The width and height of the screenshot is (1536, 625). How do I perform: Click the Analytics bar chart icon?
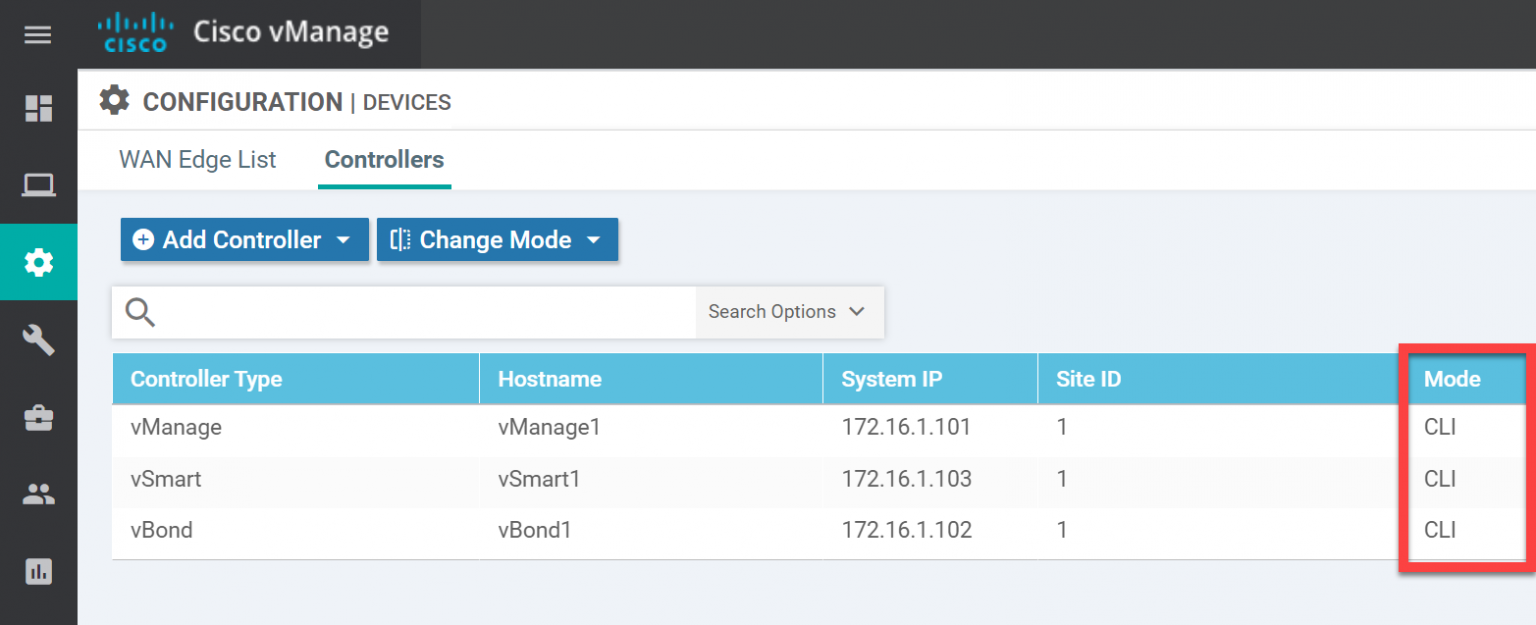click(37, 571)
